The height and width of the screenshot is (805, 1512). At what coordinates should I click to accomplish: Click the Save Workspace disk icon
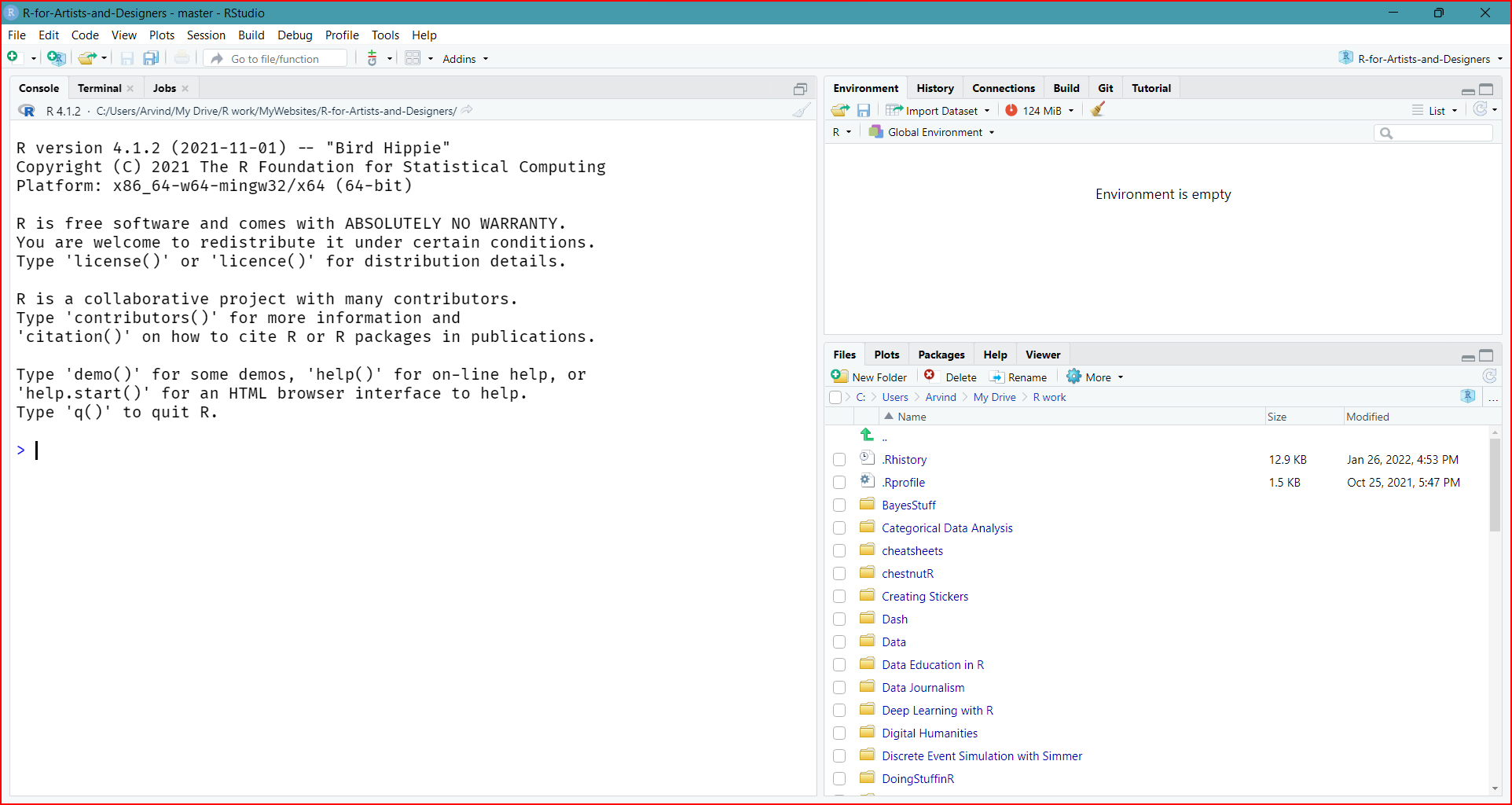click(x=864, y=110)
